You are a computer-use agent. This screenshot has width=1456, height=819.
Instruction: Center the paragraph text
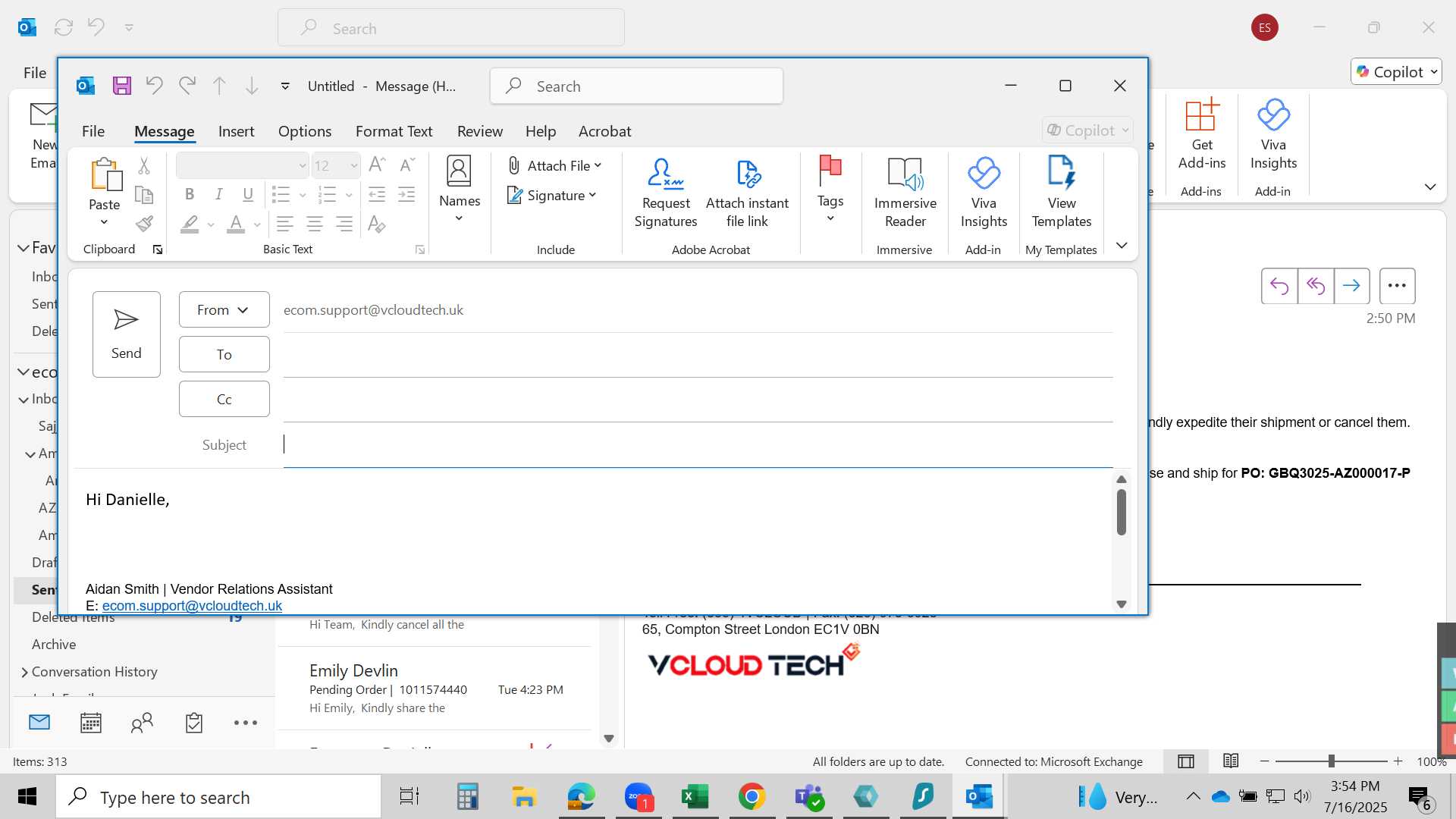pos(315,224)
